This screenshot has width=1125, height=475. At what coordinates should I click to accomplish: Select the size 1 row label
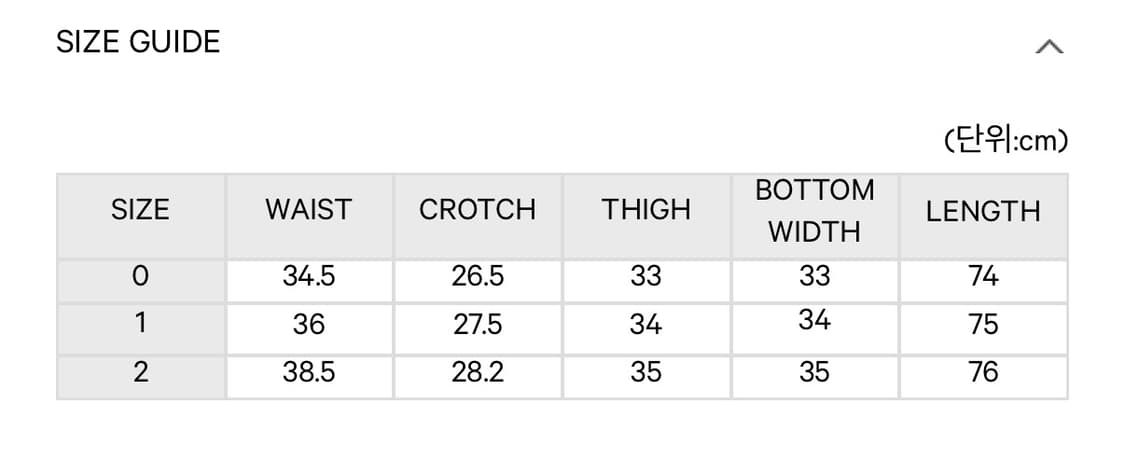click(140, 324)
